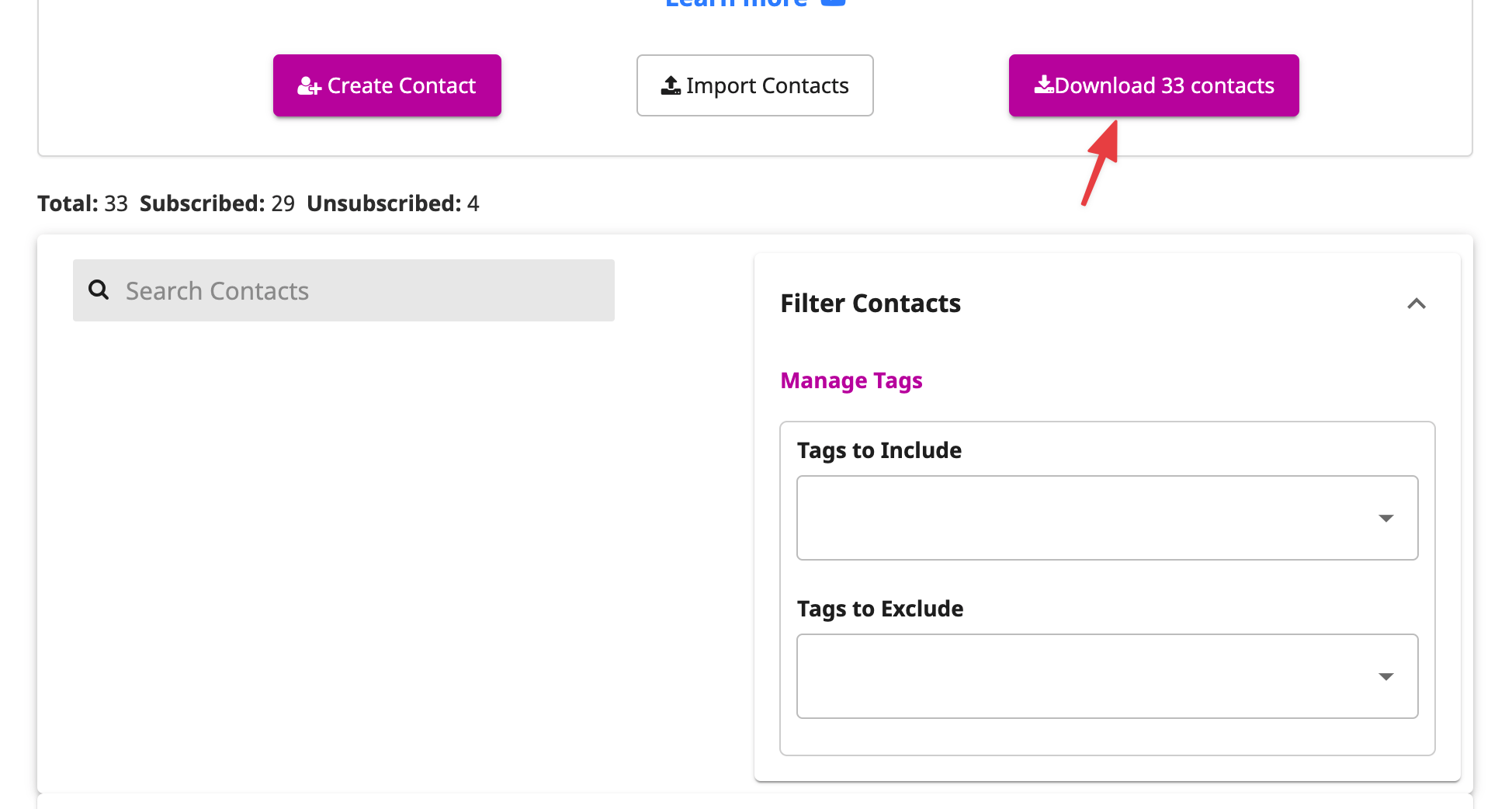Click the blue icon beside Learn more
The height and width of the screenshot is (809, 1512).
833,2
